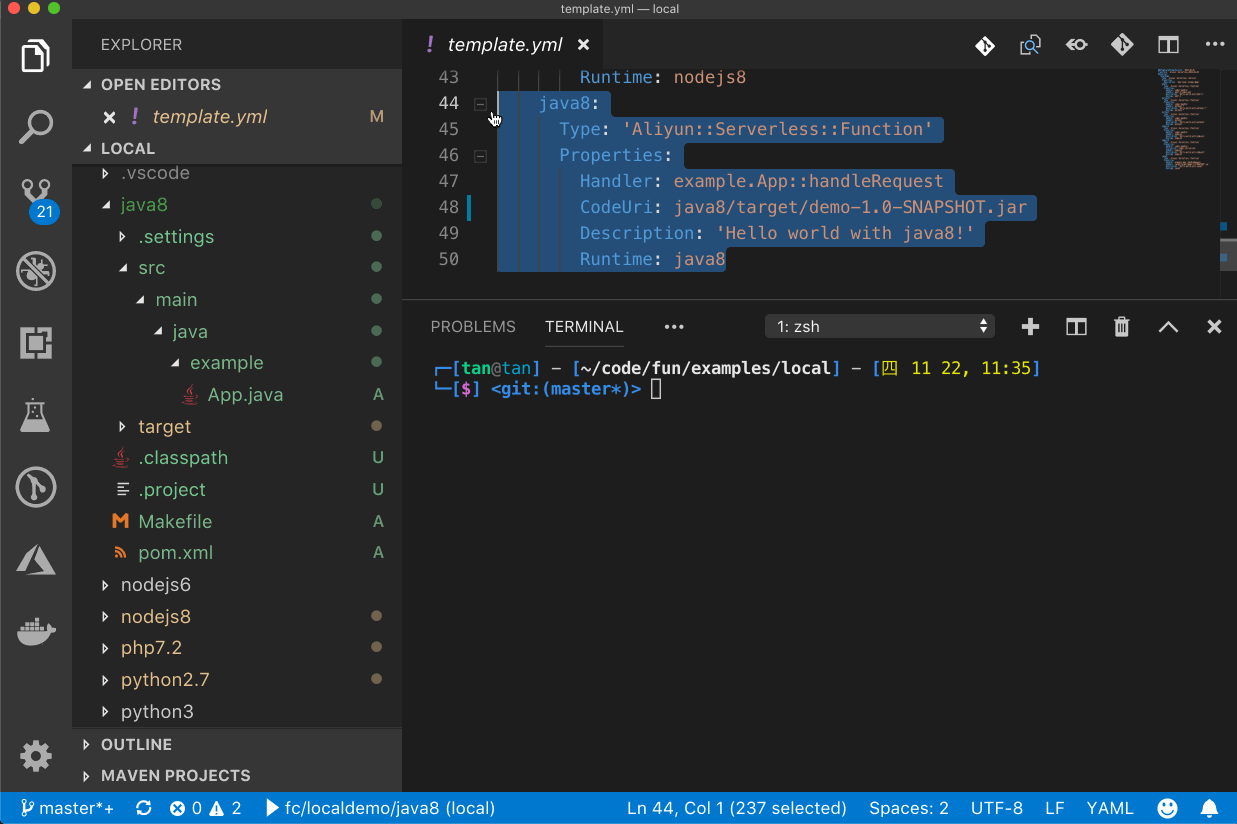Image resolution: width=1237 pixels, height=824 pixels.
Task: Open the Extensions view icon
Action: (36, 344)
